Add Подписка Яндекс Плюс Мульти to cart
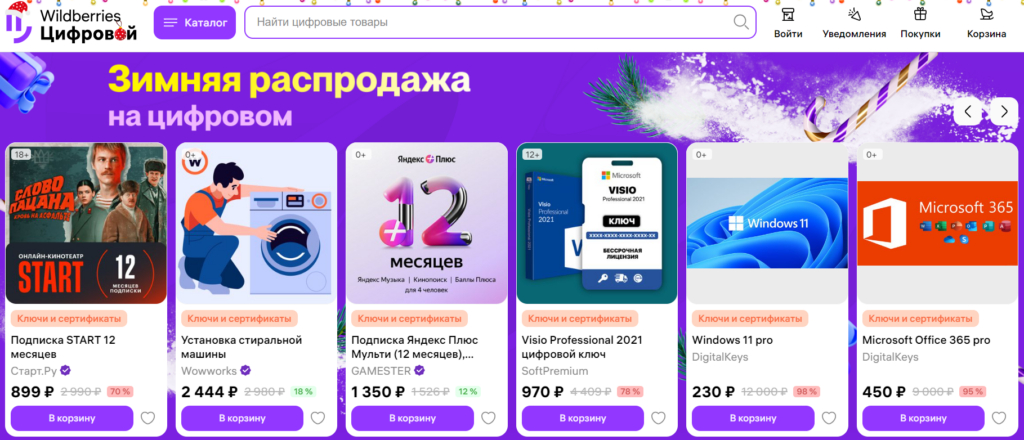The image size is (1024, 440). click(412, 418)
